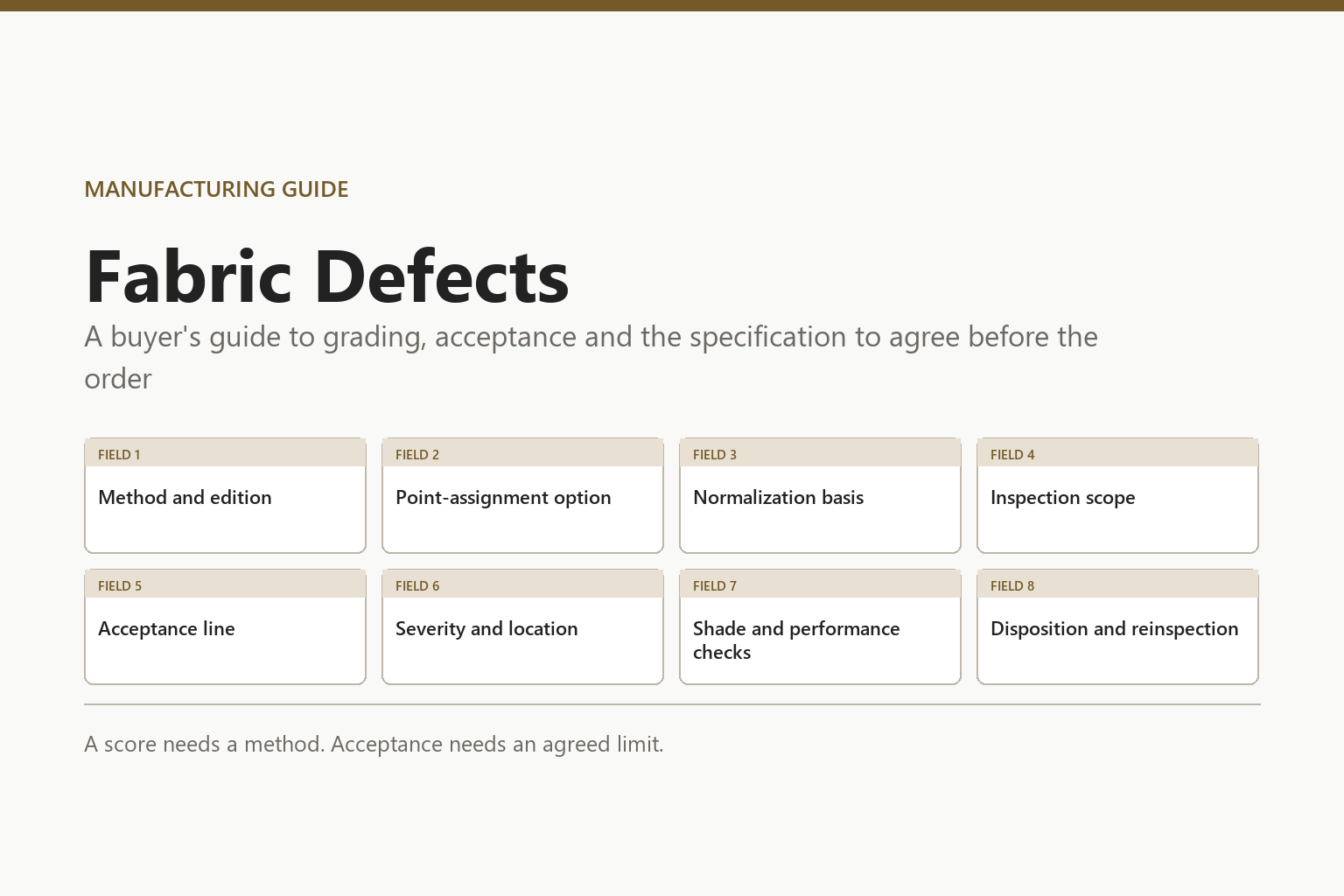Click the FIELD 5 header label

120,585
